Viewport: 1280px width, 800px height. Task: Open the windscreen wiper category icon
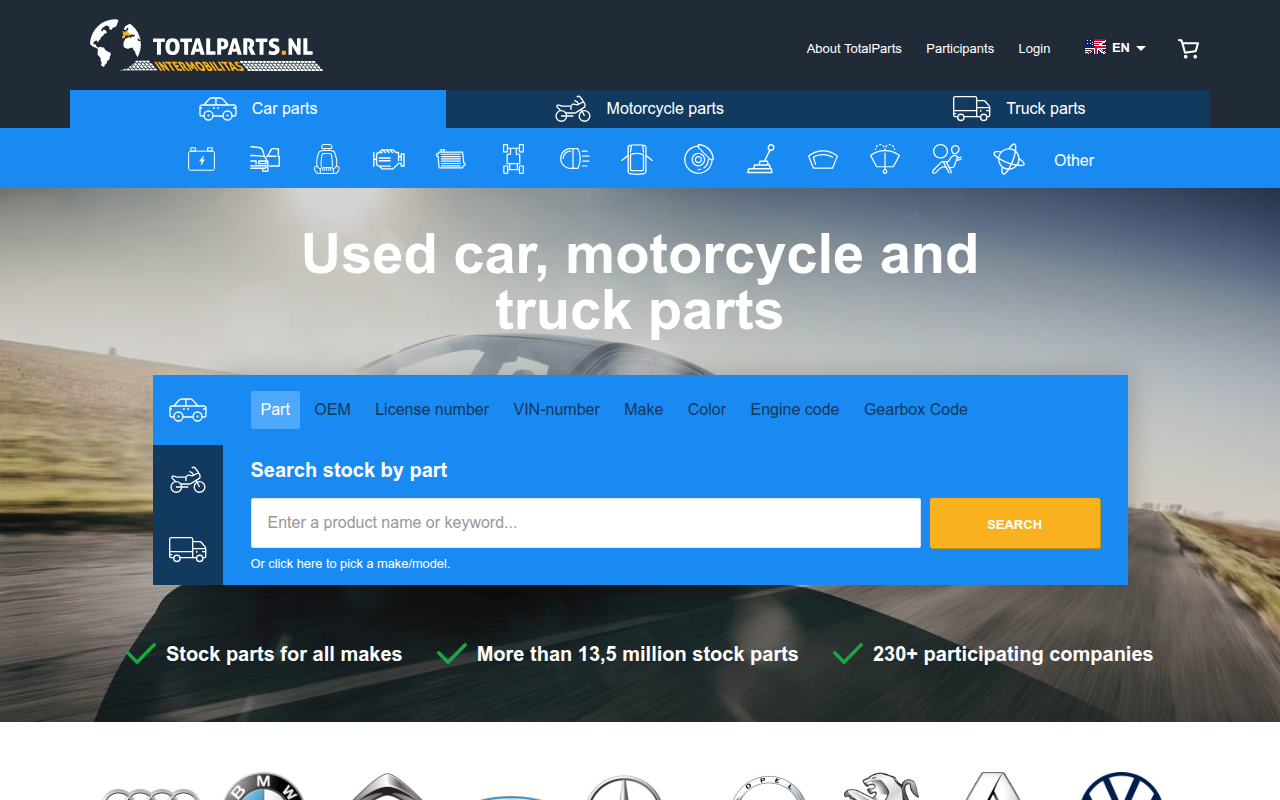885,159
